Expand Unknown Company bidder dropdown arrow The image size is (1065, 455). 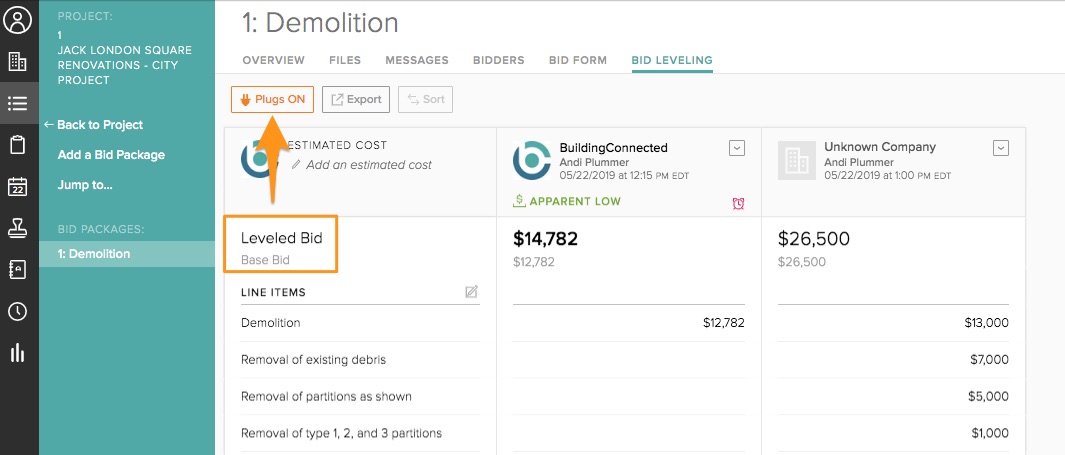point(1001,148)
